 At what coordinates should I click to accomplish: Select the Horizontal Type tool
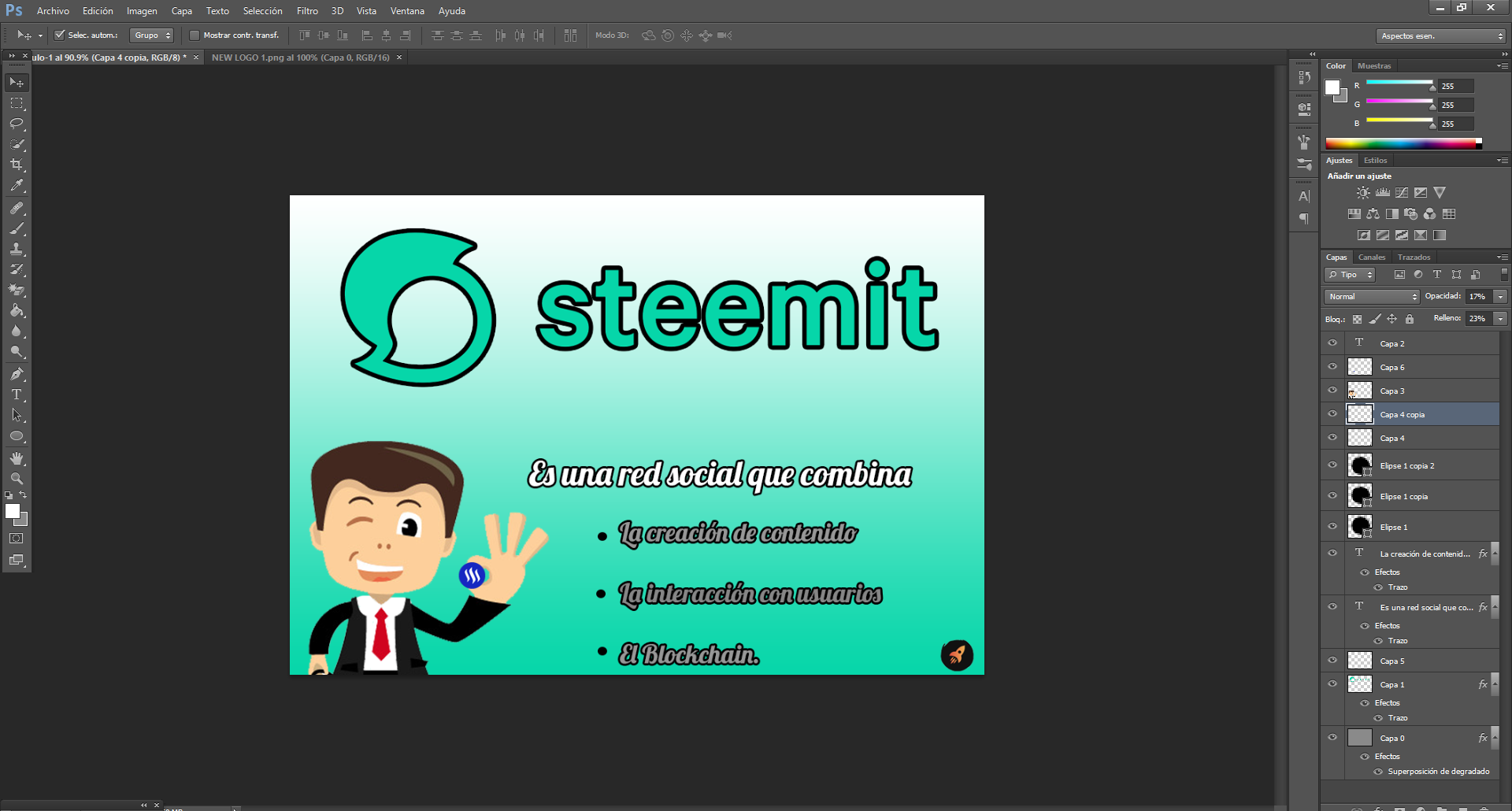point(17,394)
